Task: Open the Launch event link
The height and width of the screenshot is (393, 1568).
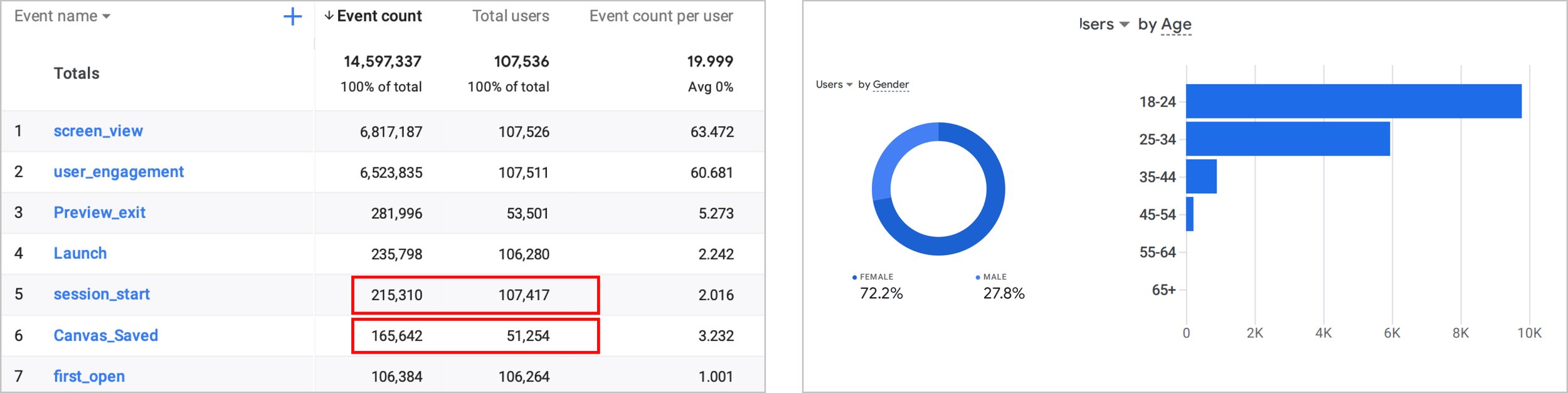Action: coord(80,253)
